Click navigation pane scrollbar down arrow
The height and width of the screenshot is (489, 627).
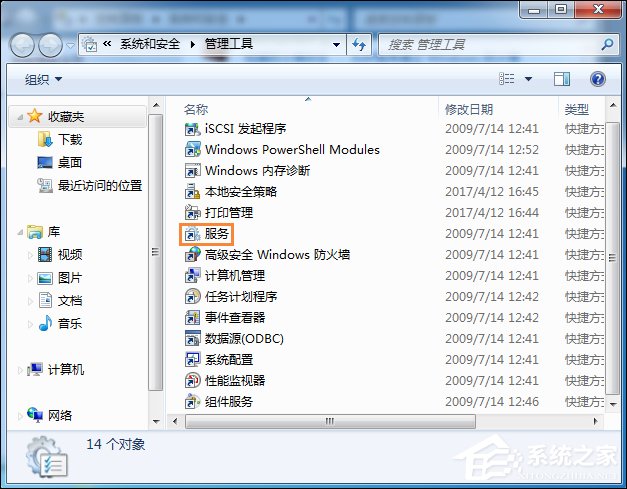tap(156, 421)
